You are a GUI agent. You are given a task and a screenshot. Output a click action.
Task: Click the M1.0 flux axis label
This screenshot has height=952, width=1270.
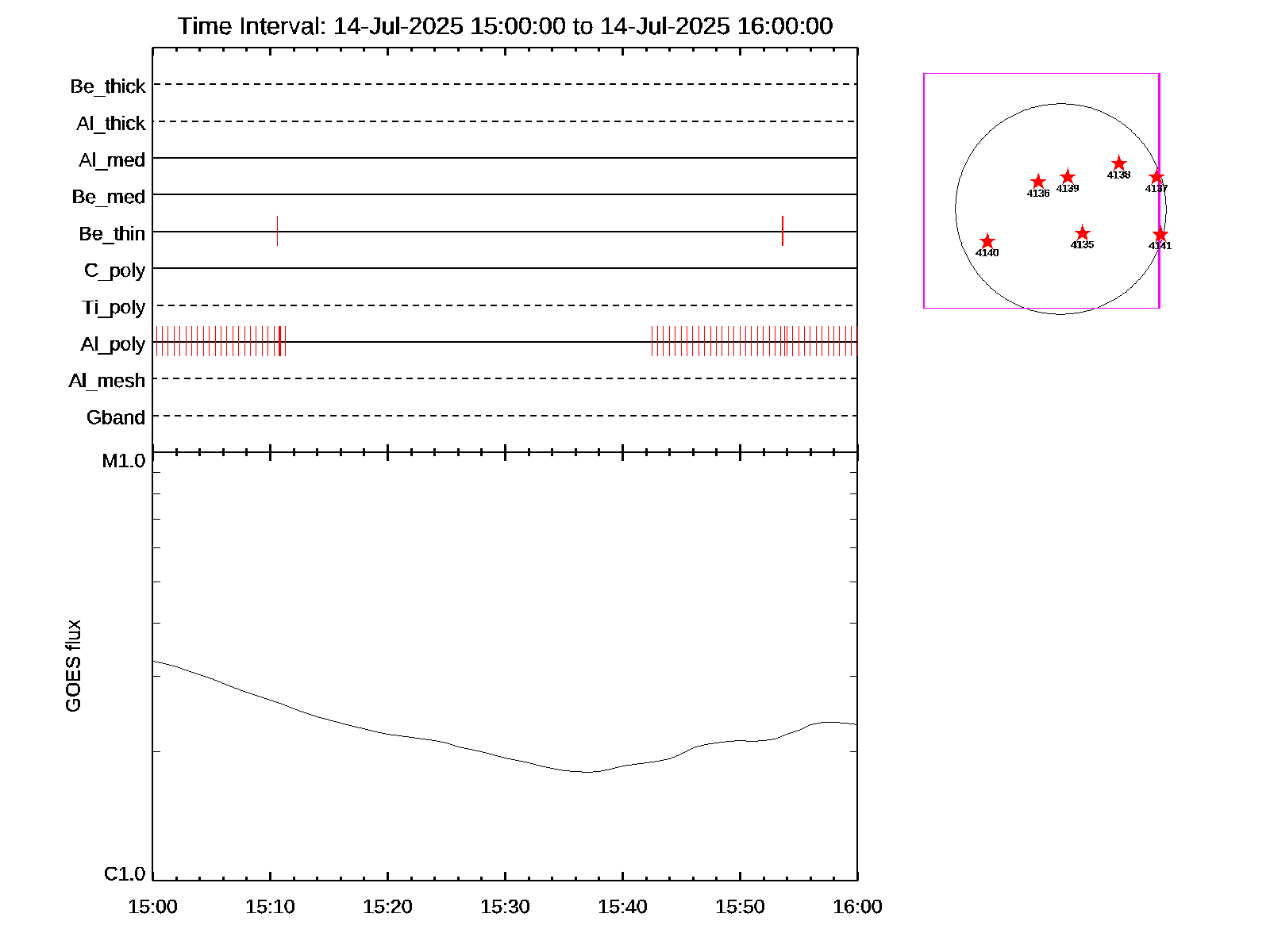[124, 461]
